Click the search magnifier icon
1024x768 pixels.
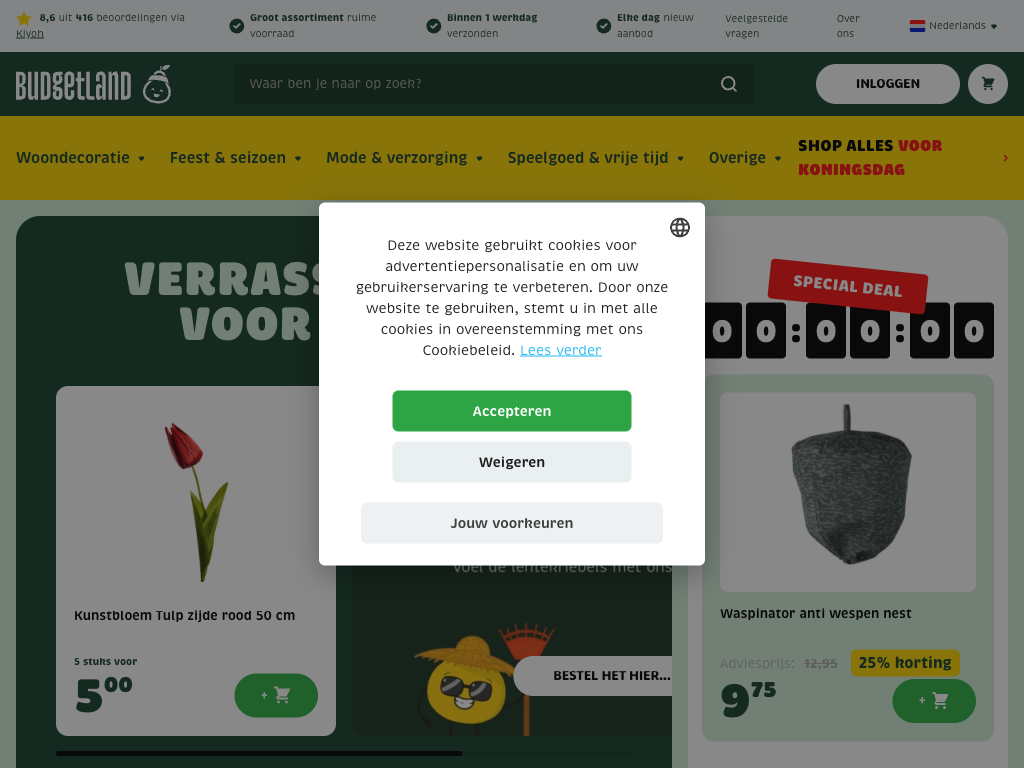point(729,84)
